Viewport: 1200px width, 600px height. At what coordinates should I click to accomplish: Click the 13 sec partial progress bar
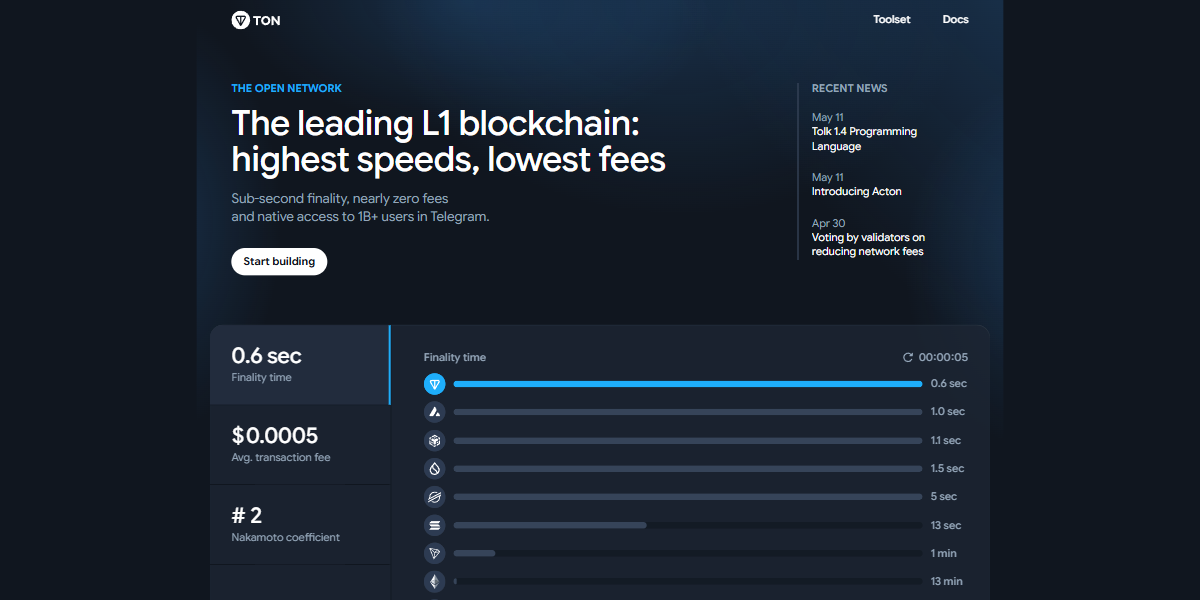pyautogui.click(x=550, y=525)
